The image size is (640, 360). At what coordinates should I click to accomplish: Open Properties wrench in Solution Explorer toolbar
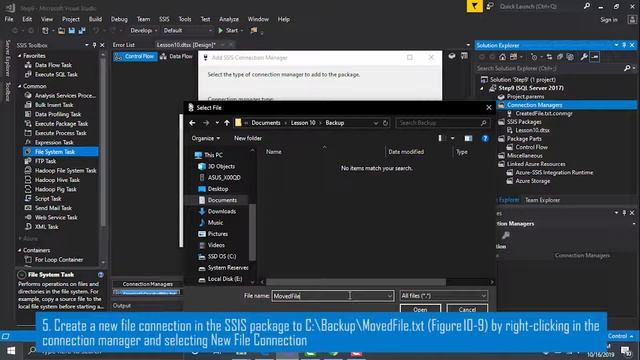[x=584, y=57]
